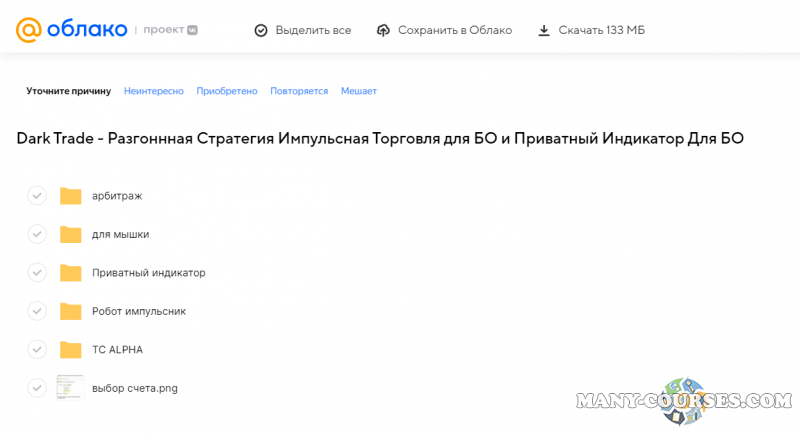Toggle the checkbox for Робот импульсник
This screenshot has width=800, height=434.
37,311
